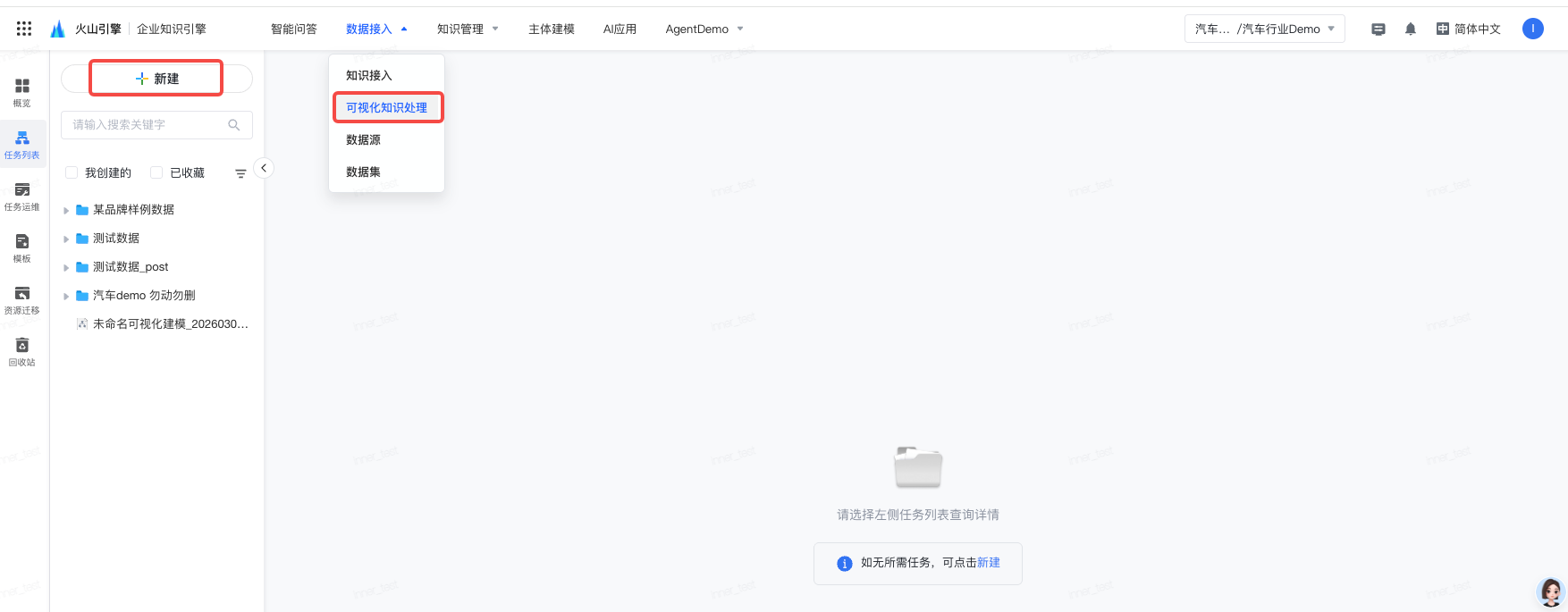Expand the 测试数据_post folder arrow
Screen dimensions: 1568x612
pyautogui.click(x=66, y=268)
